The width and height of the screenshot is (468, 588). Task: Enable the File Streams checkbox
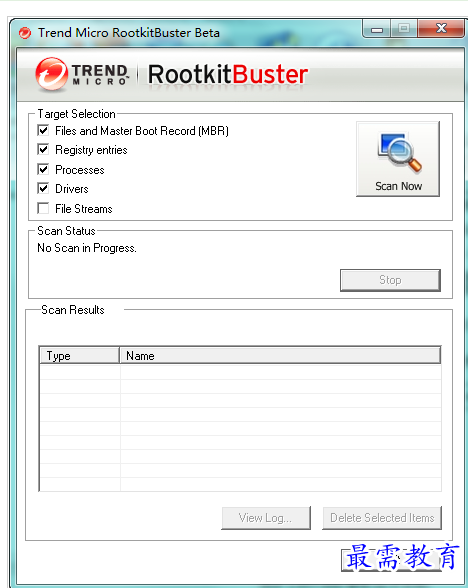click(43, 208)
